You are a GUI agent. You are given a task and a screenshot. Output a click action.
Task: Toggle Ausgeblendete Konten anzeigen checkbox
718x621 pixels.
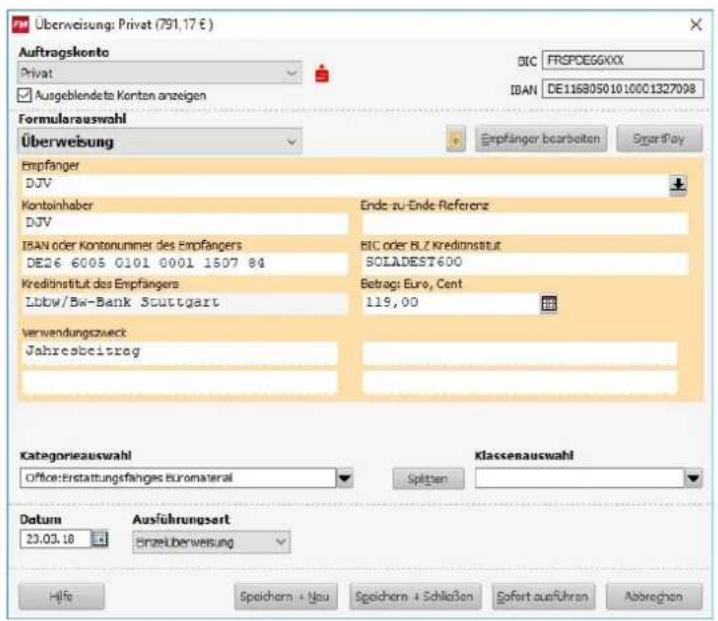tap(24, 95)
